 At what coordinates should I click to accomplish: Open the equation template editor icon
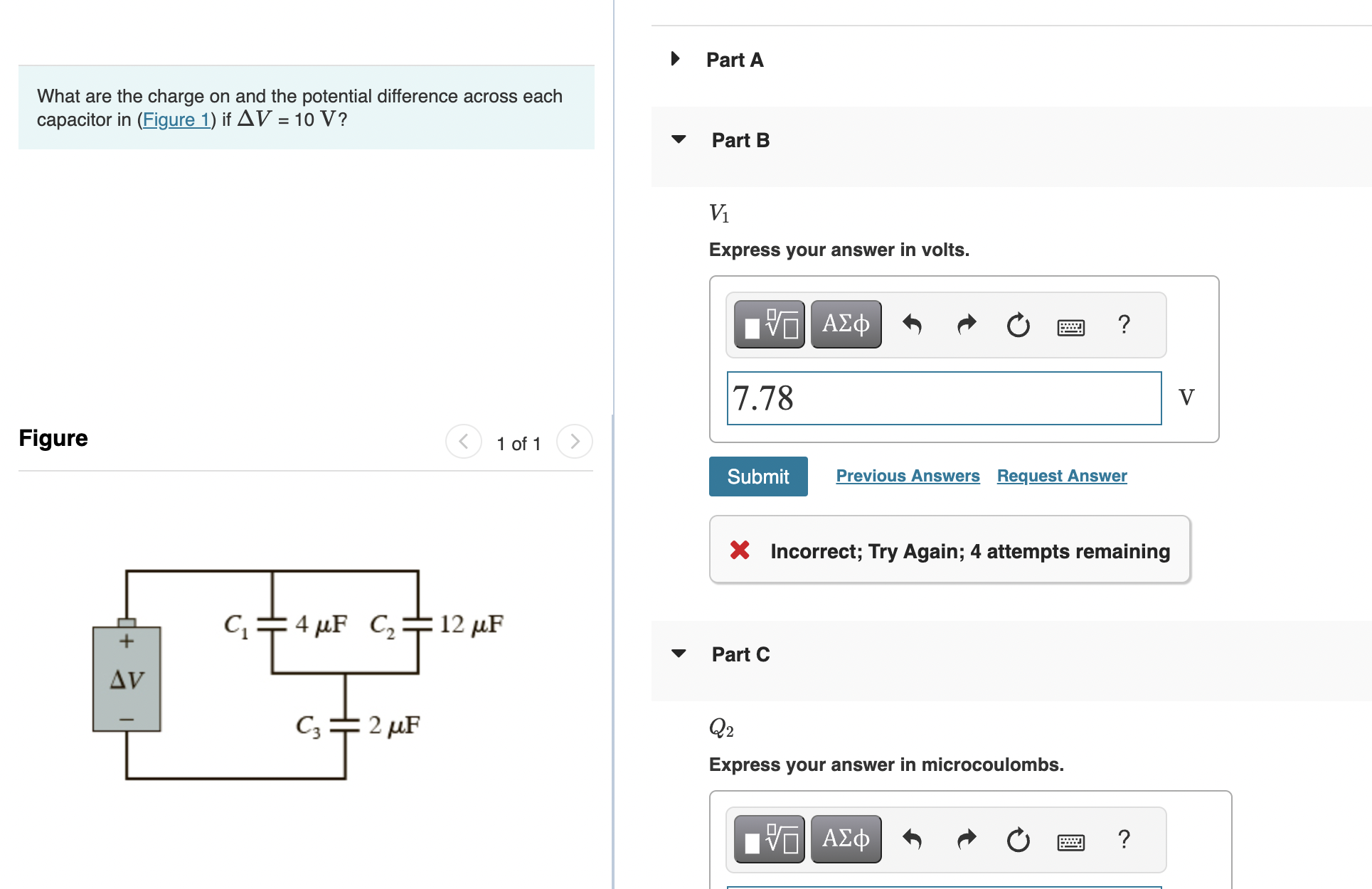tap(768, 324)
